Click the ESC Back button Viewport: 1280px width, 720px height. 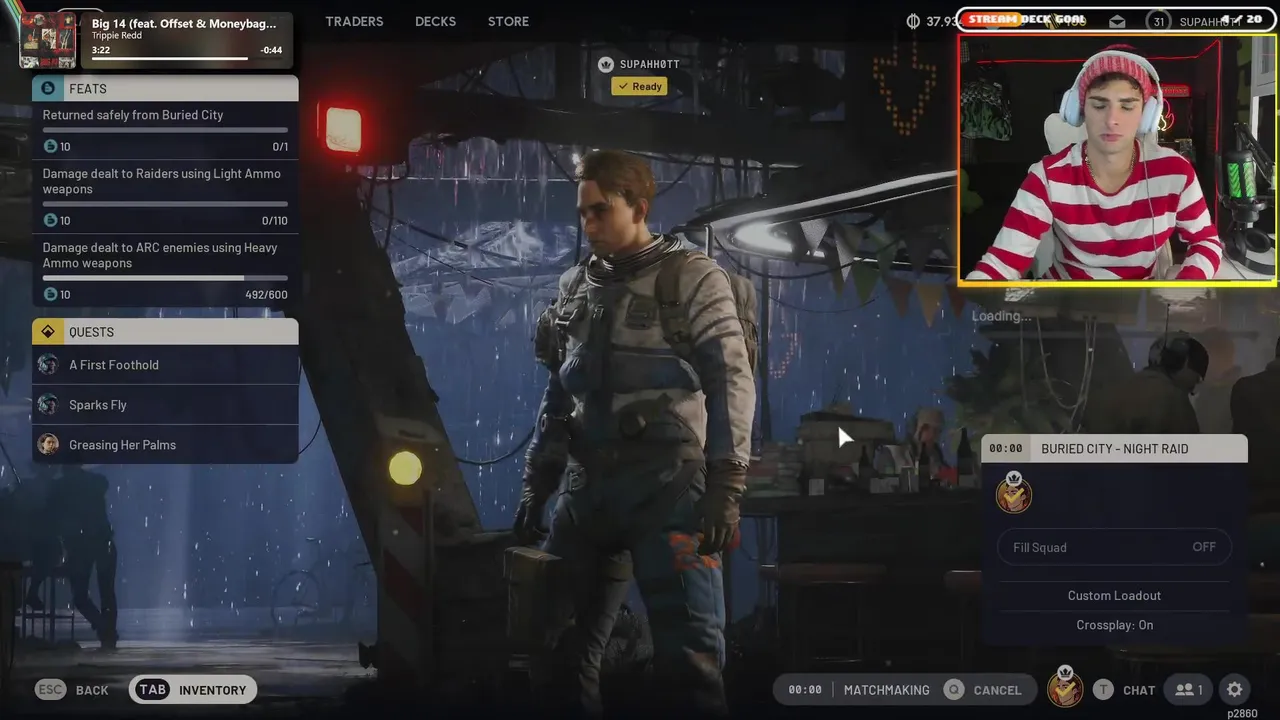(72, 690)
